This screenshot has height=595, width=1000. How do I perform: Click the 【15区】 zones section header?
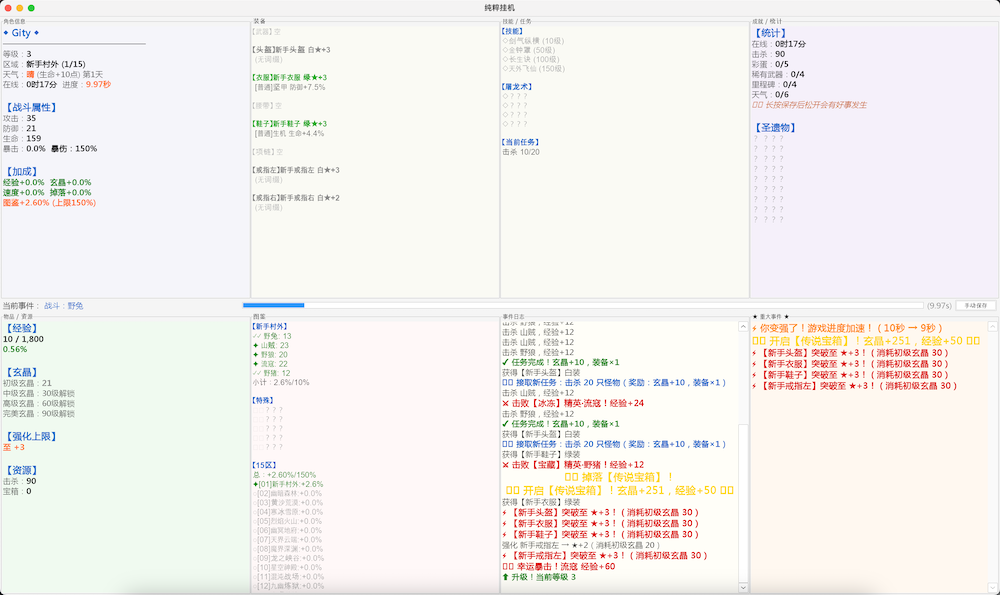coord(265,466)
